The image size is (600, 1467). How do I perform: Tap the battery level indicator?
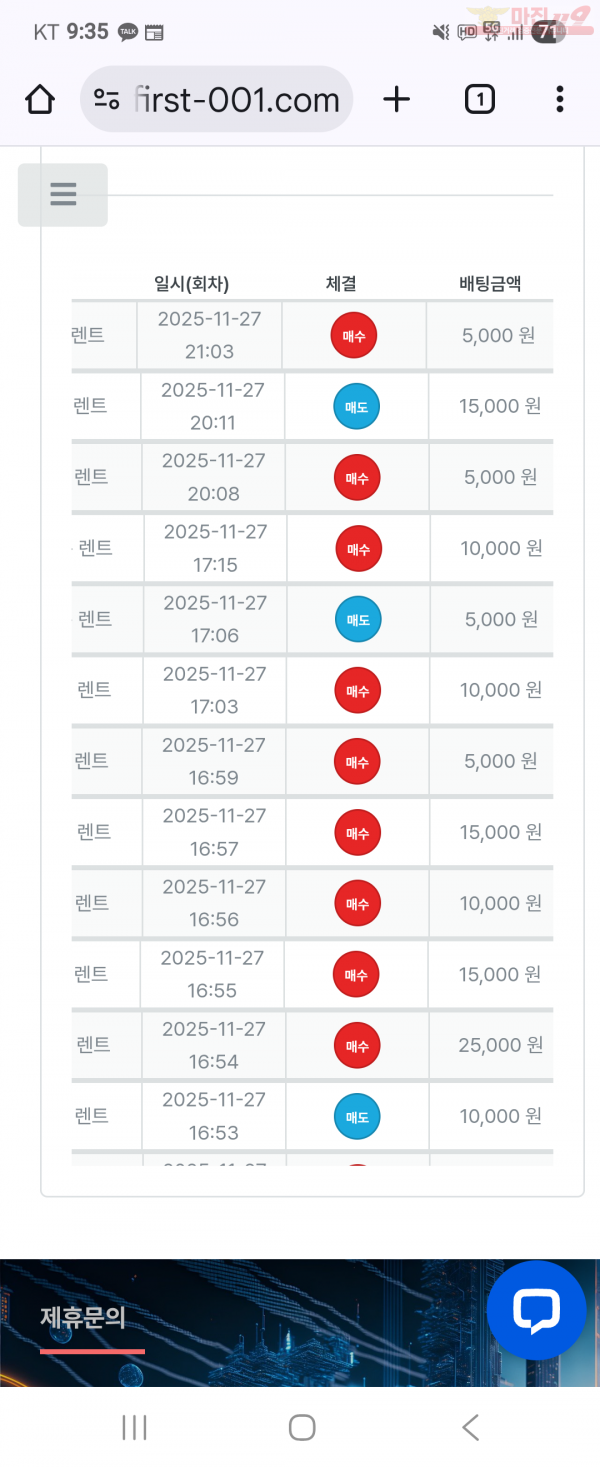pyautogui.click(x=548, y=31)
